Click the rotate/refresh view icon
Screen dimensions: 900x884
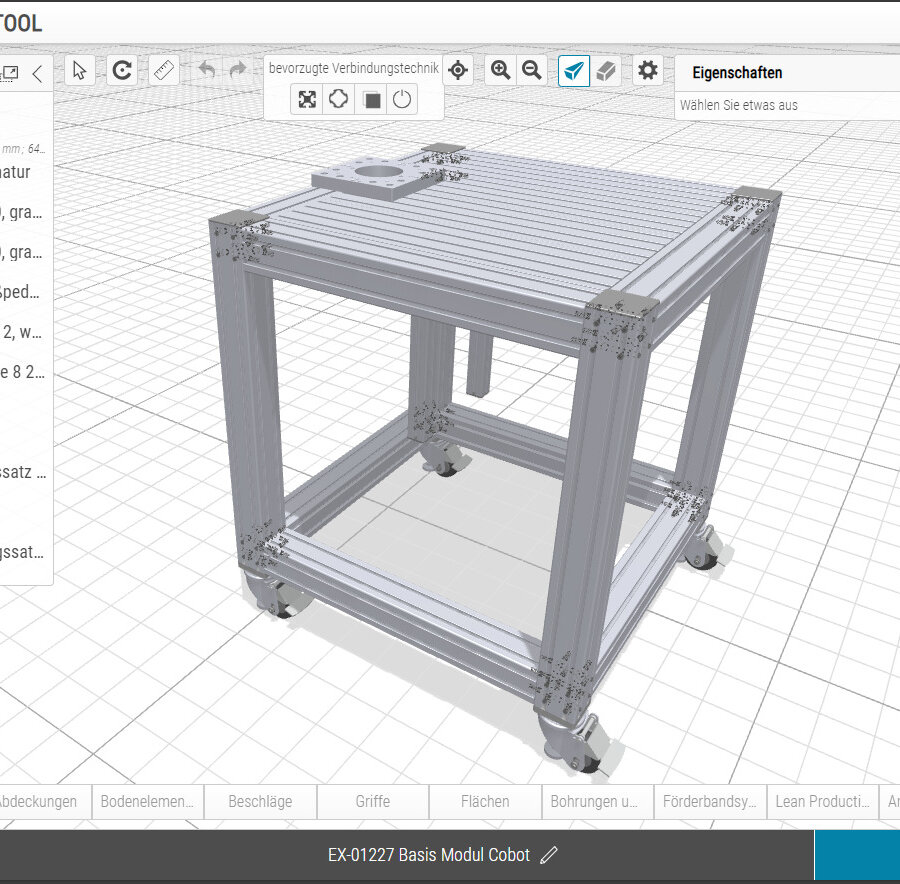122,70
